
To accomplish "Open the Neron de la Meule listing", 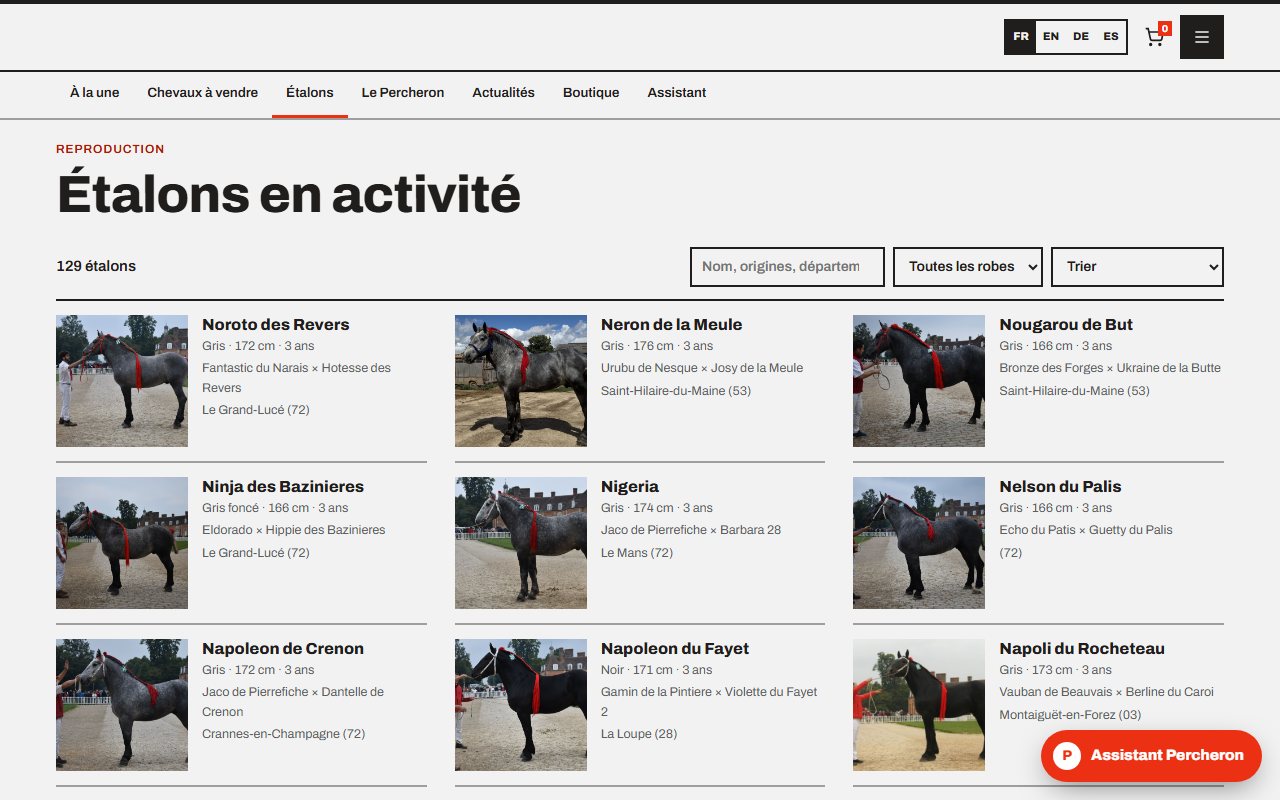I will [672, 325].
